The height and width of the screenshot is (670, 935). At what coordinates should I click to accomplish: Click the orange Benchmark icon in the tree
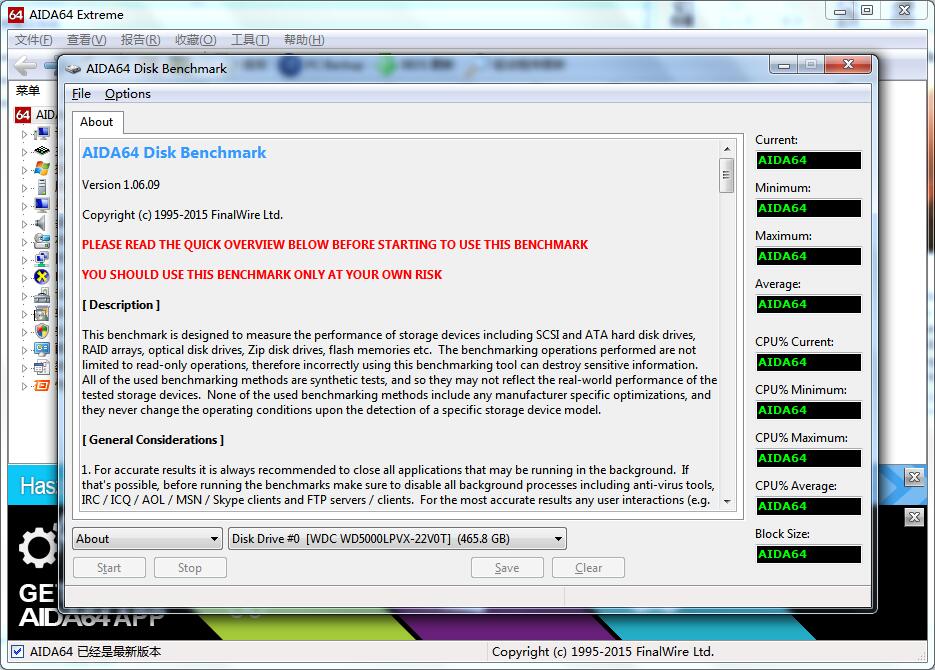pos(41,385)
